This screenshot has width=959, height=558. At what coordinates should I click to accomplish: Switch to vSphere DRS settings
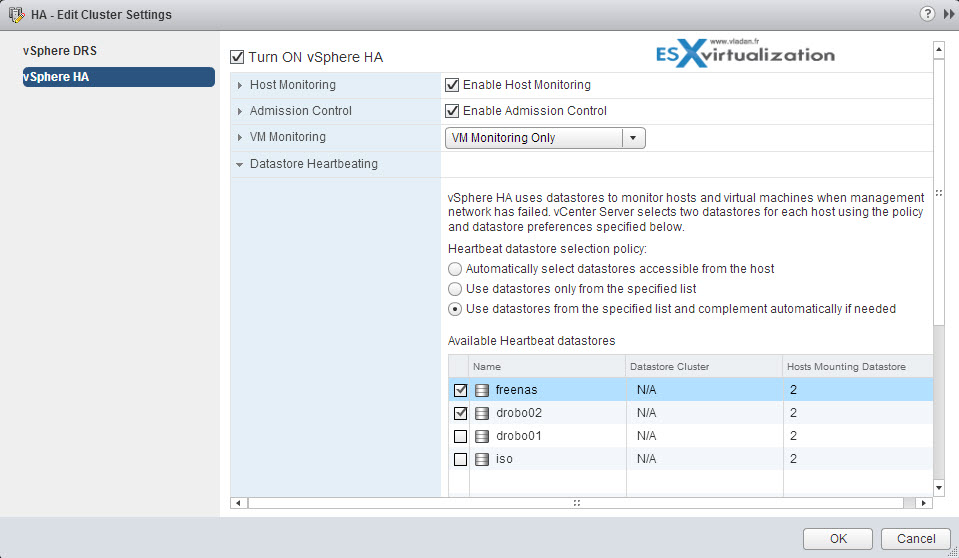click(x=60, y=51)
